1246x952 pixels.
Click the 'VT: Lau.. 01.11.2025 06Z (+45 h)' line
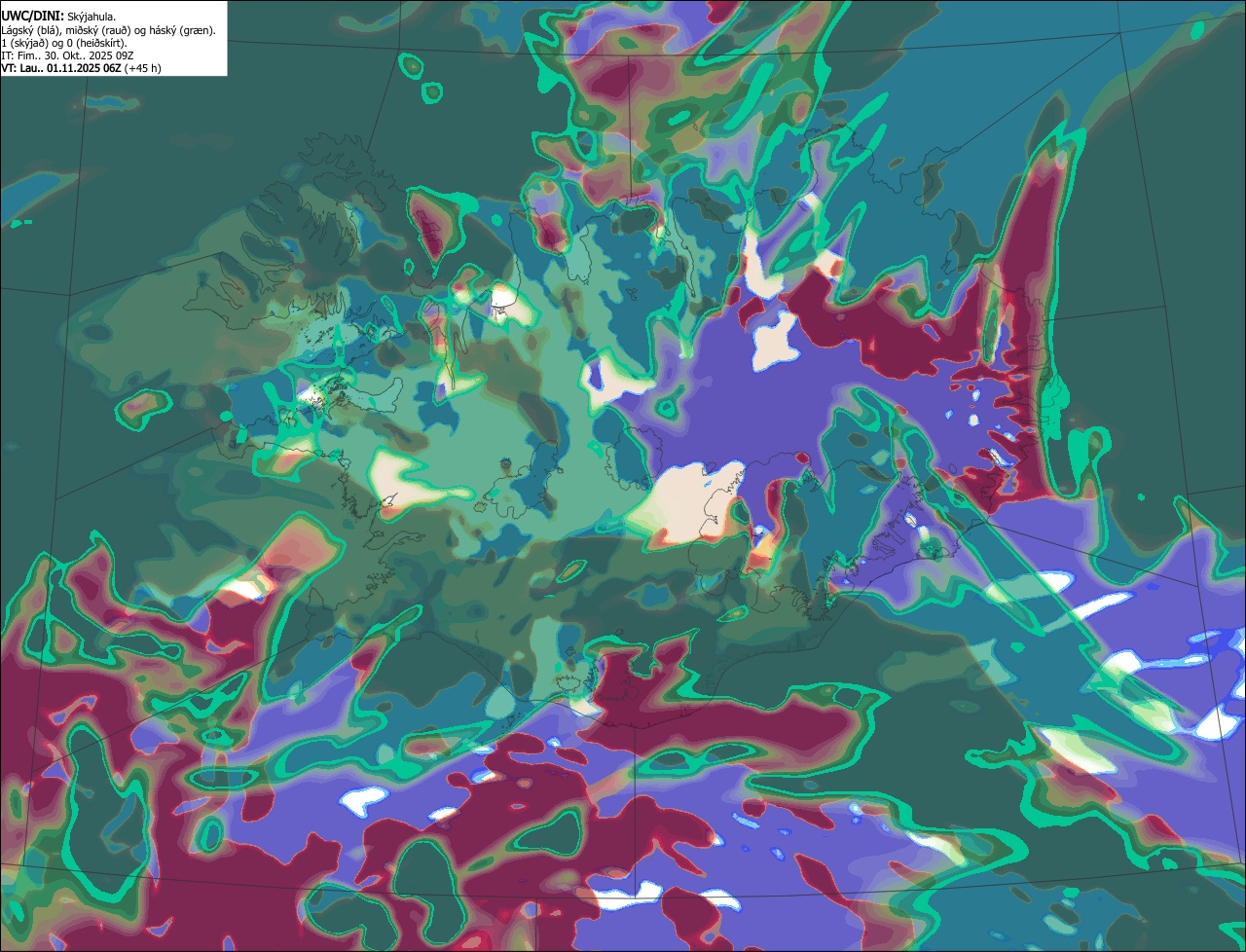point(81,68)
